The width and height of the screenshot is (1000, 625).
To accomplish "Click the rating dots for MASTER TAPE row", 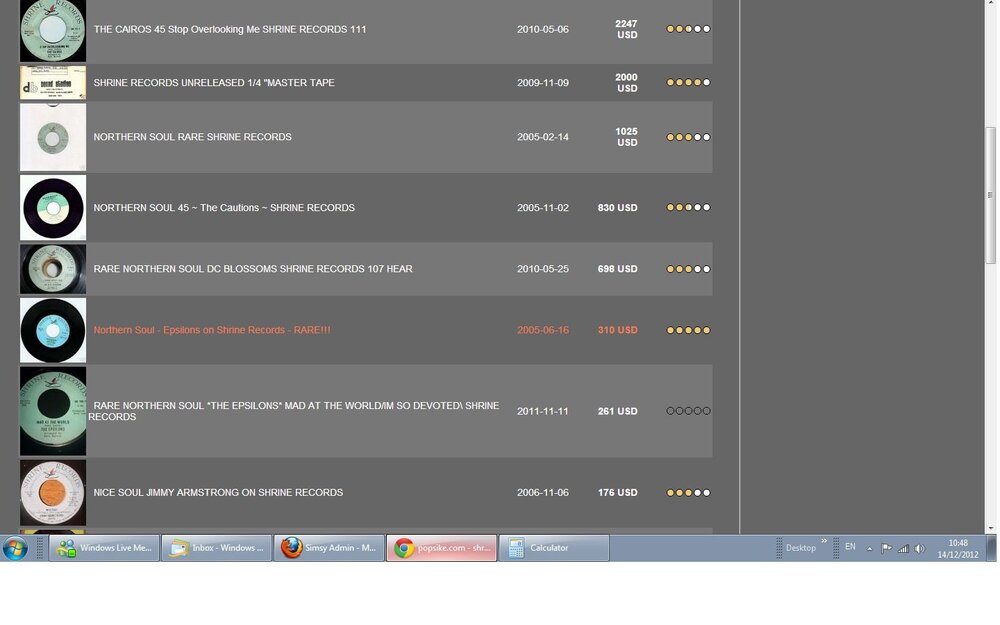I will coord(688,83).
